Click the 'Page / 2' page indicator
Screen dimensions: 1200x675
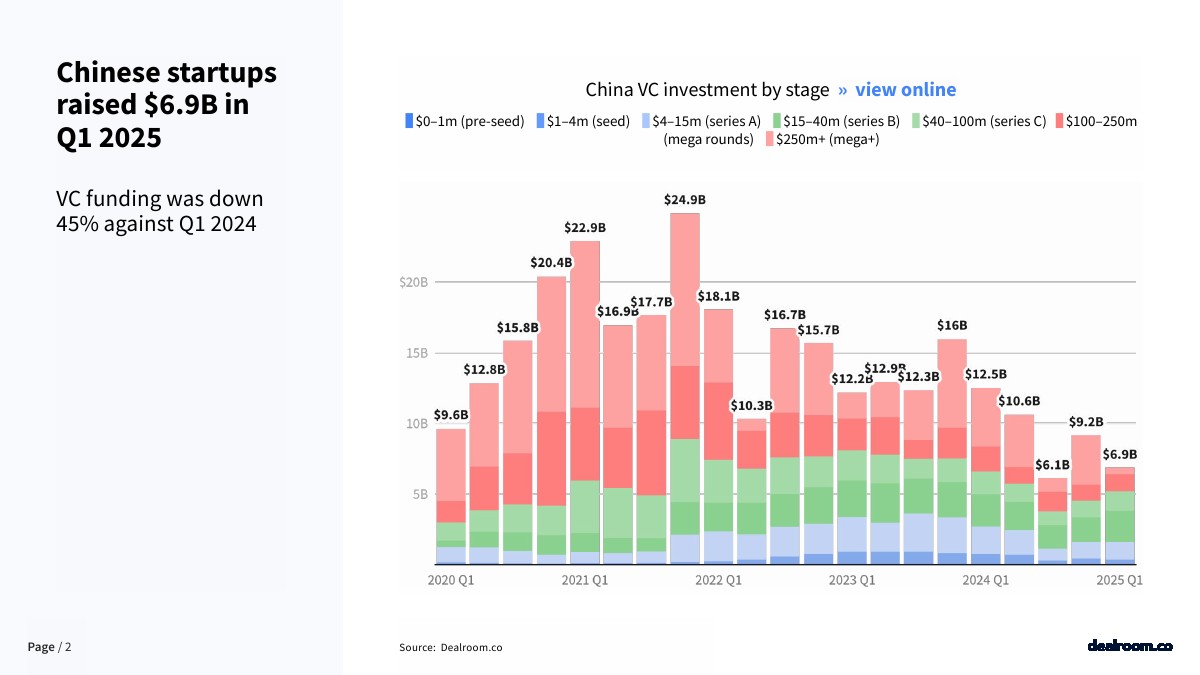click(x=50, y=647)
